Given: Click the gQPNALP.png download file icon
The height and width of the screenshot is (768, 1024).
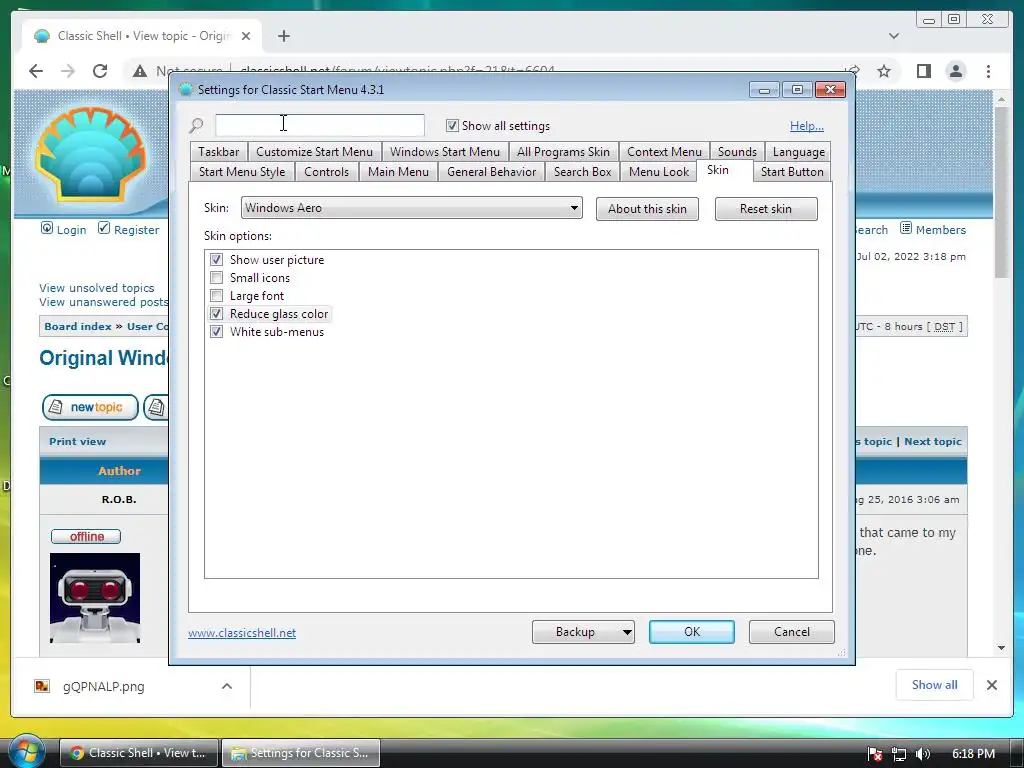Looking at the screenshot, I should [42, 686].
